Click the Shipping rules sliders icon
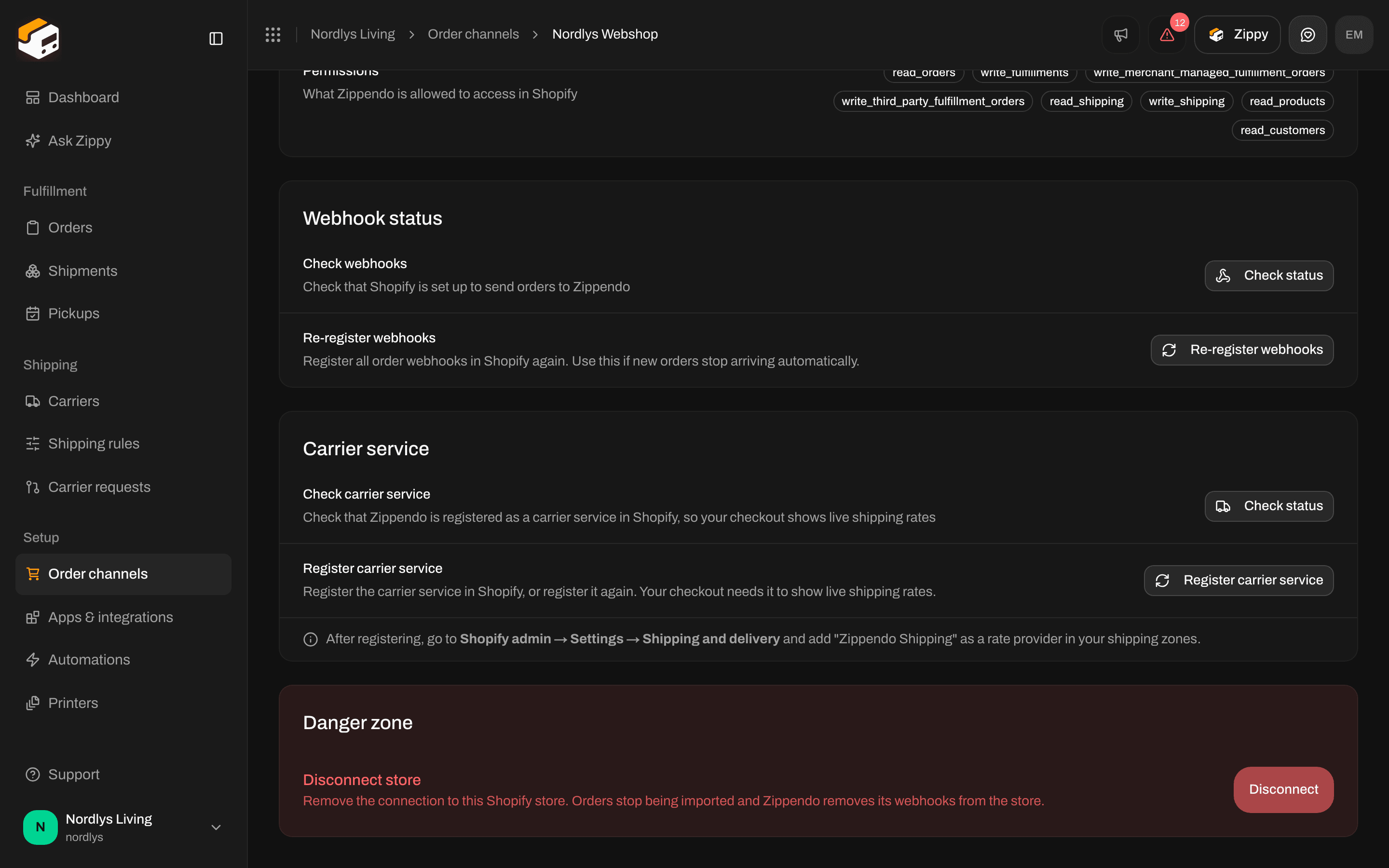This screenshot has height=868, width=1389. [33, 444]
